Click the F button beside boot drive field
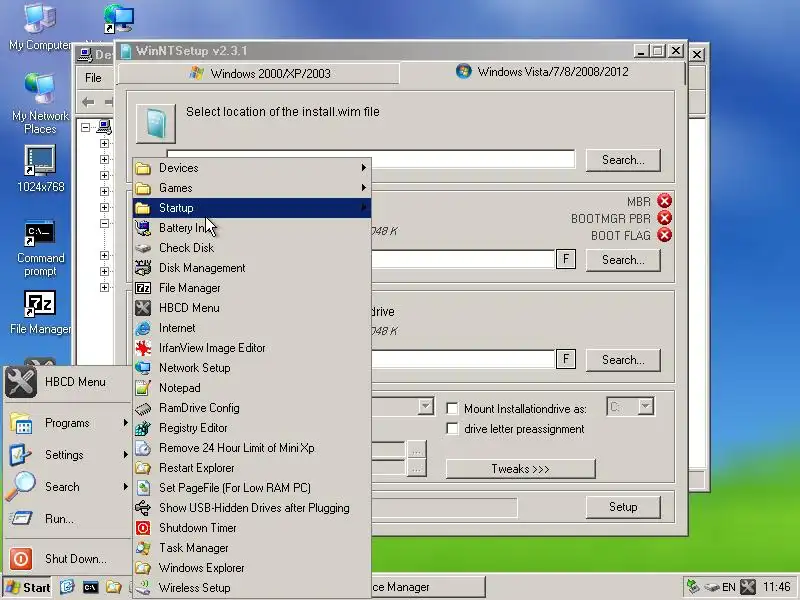800x600 pixels. tap(566, 259)
